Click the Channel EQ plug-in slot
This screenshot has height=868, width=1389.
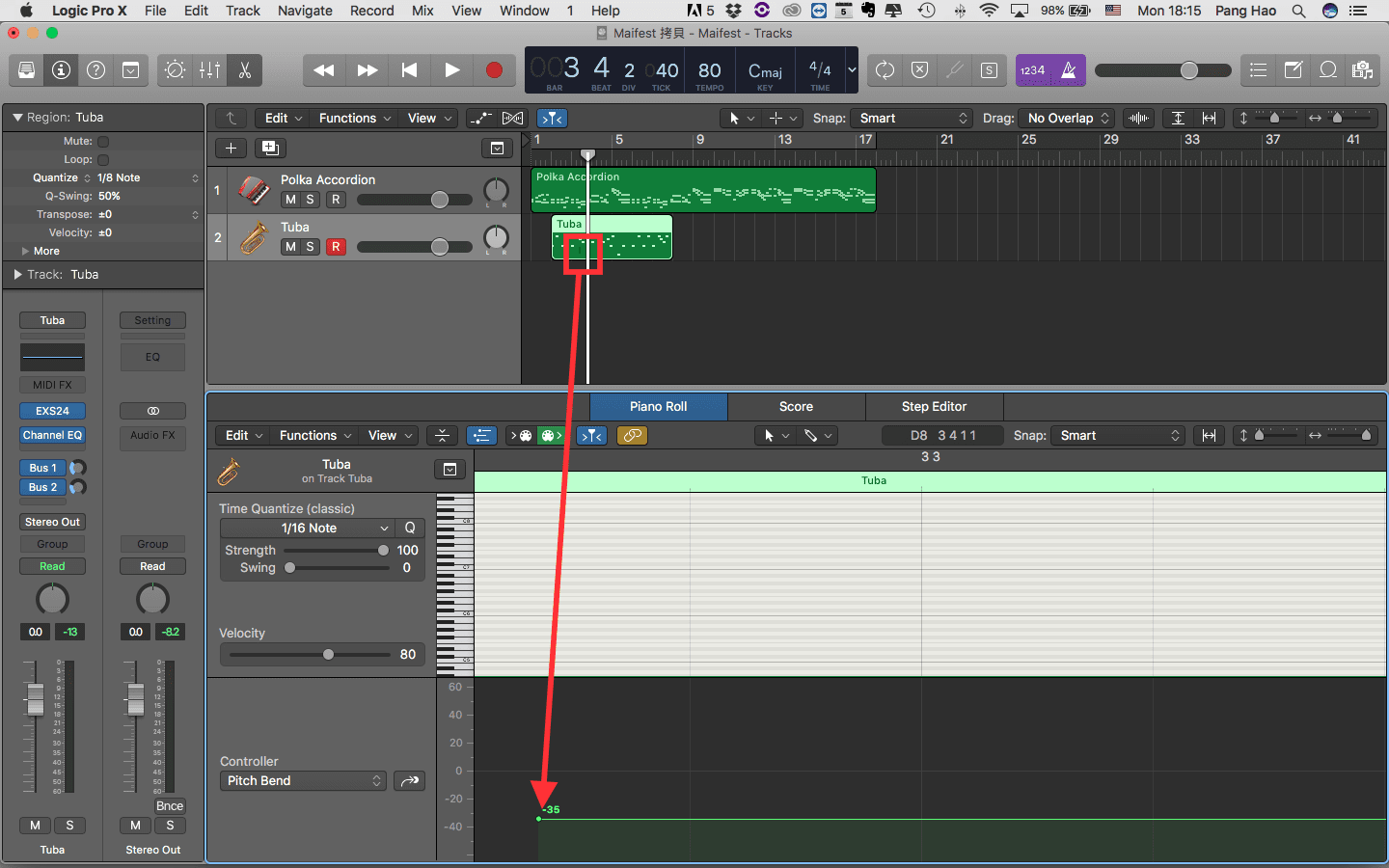pyautogui.click(x=52, y=435)
